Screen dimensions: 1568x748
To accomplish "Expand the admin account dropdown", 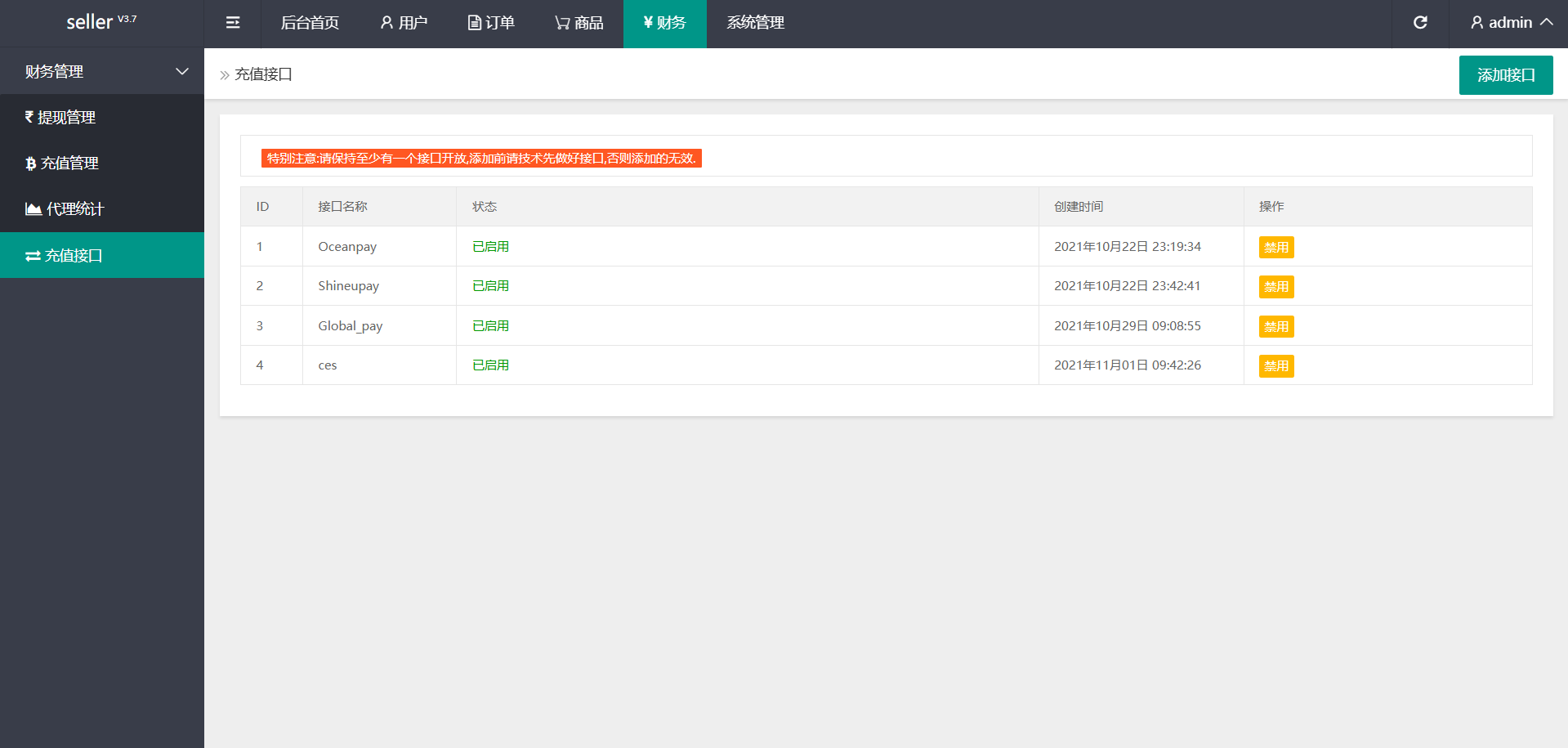I will pyautogui.click(x=1511, y=23).
